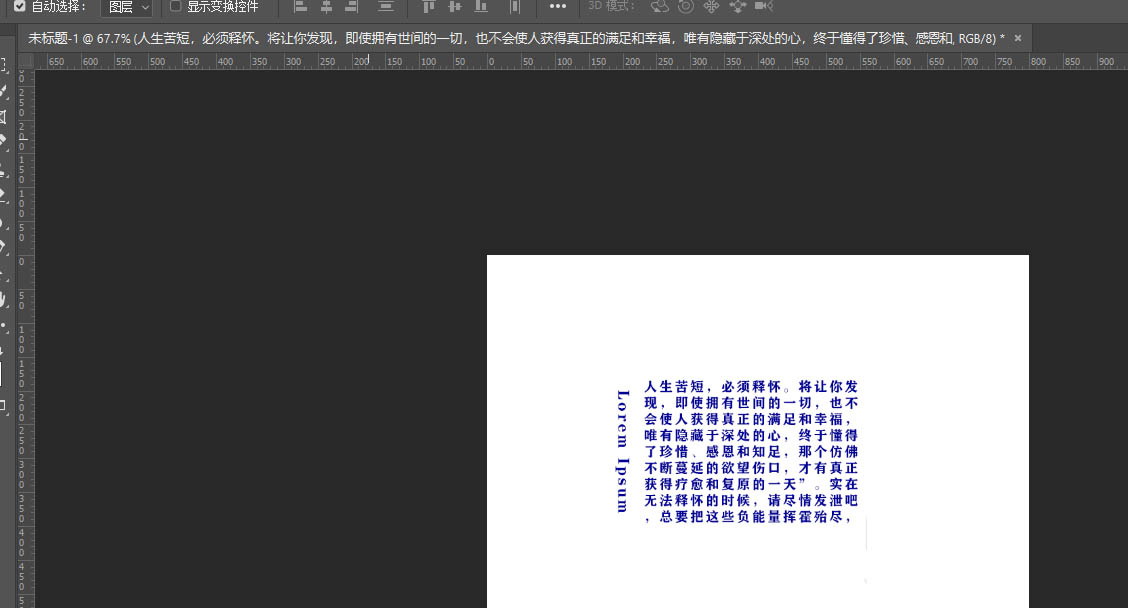Click the align bottom edges icon

(481, 6)
